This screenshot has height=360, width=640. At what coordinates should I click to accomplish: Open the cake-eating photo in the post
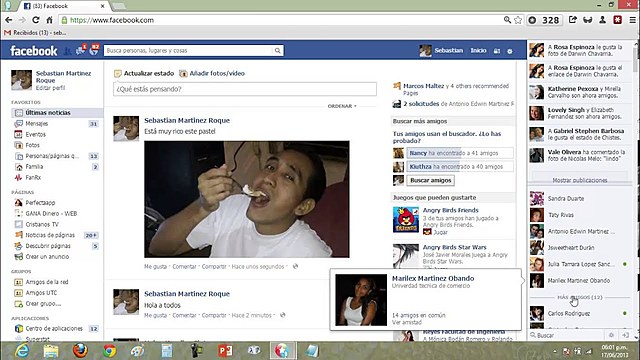pos(247,199)
